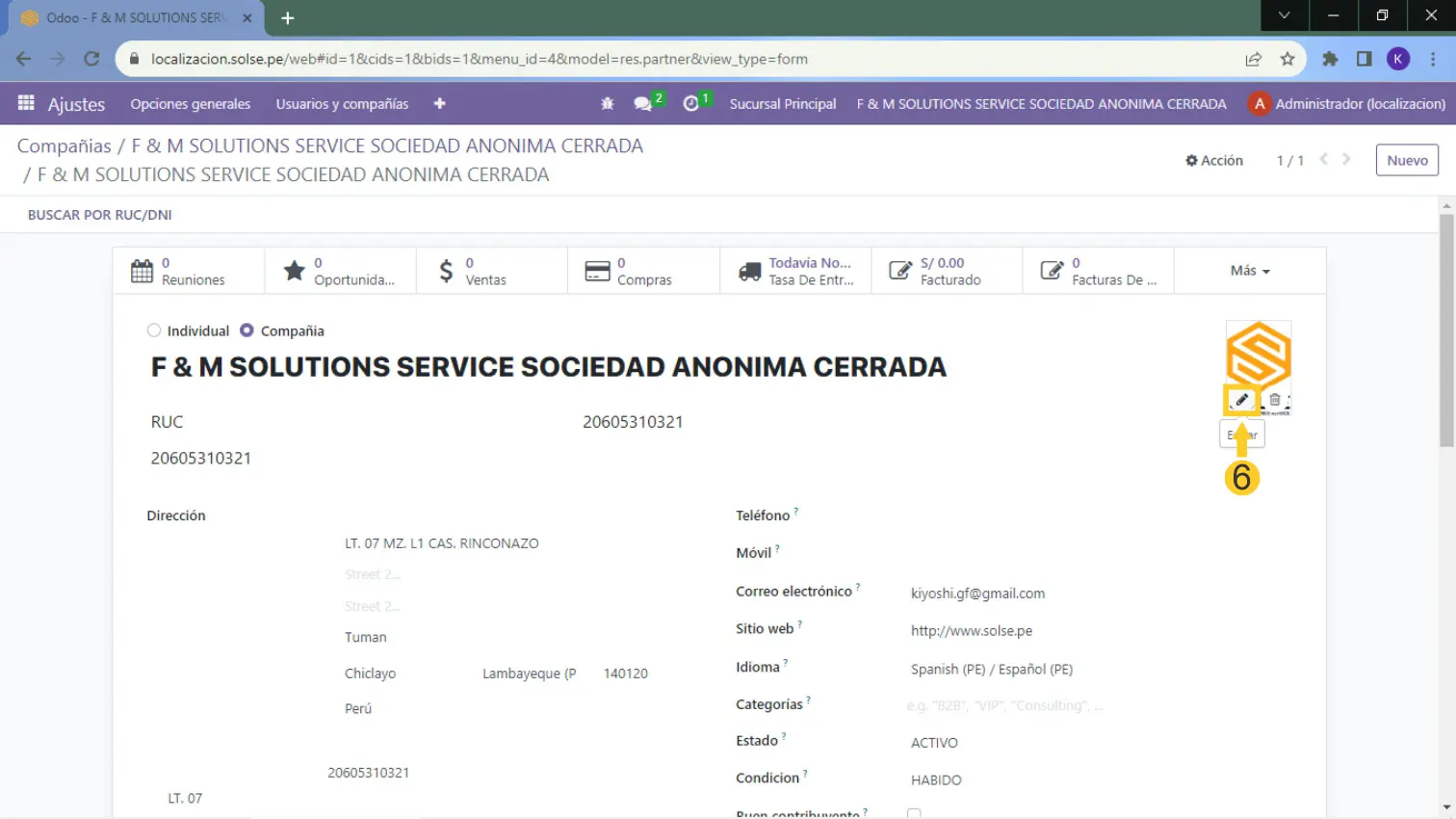Open a new browser tab
Viewport: 1456px width, 819px height.
pyautogui.click(x=287, y=17)
